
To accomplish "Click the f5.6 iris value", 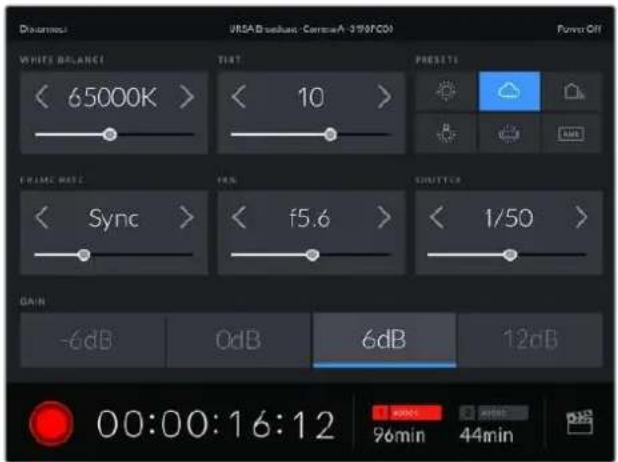I will tap(310, 218).
